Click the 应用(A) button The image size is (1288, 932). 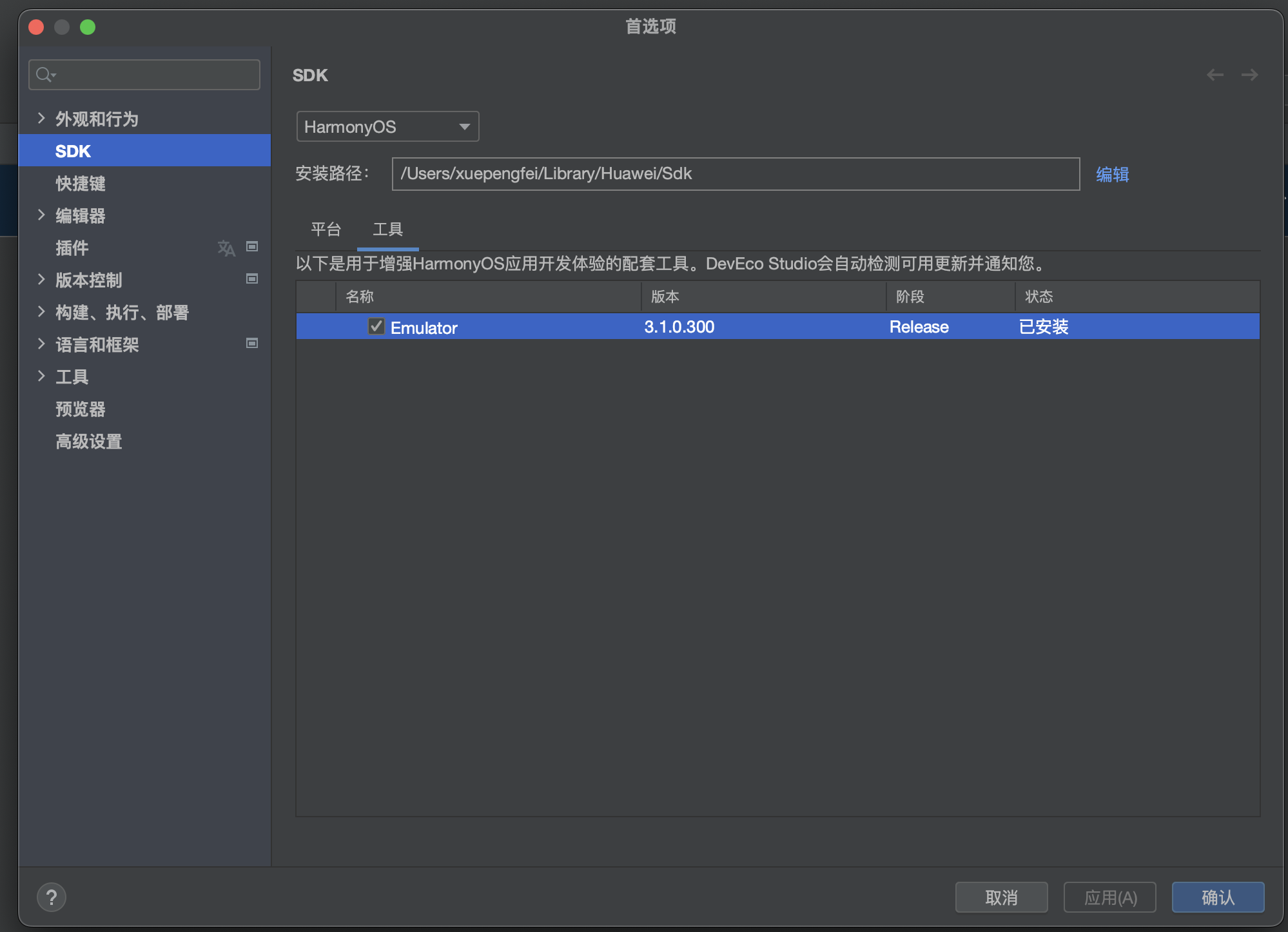point(1109,897)
